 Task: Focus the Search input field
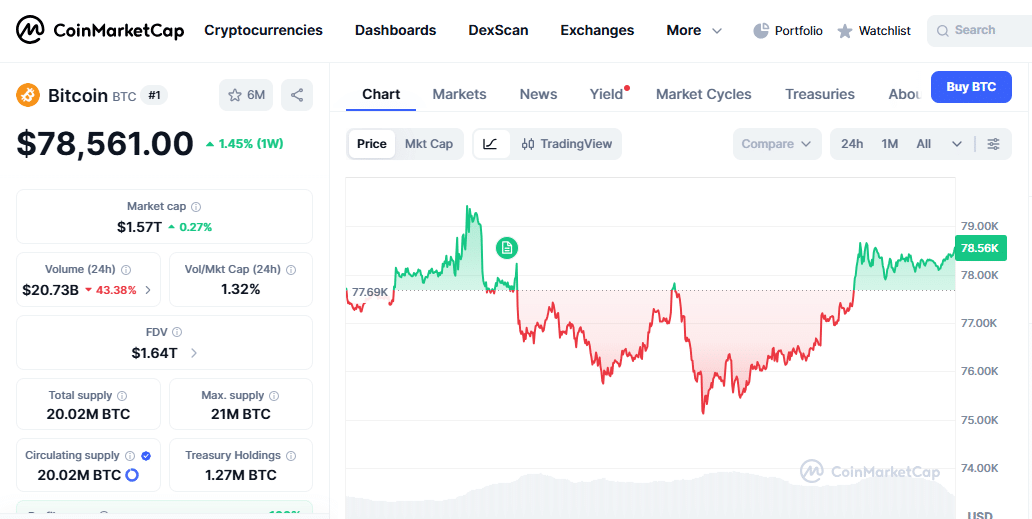(x=981, y=30)
